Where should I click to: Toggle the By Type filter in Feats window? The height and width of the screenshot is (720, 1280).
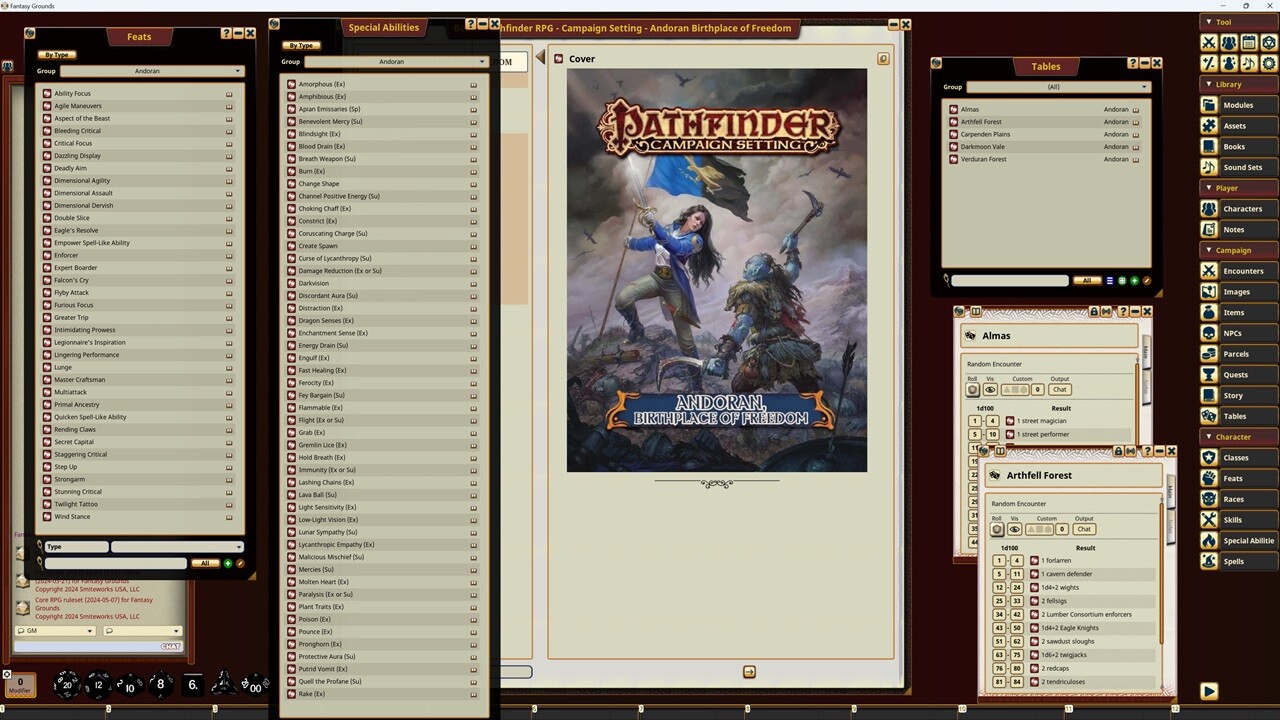56,54
